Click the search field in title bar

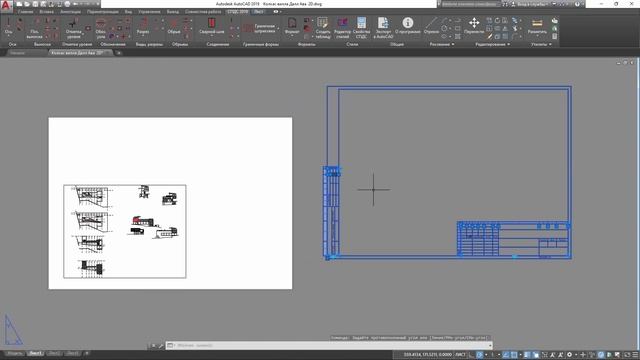click(470, 4)
